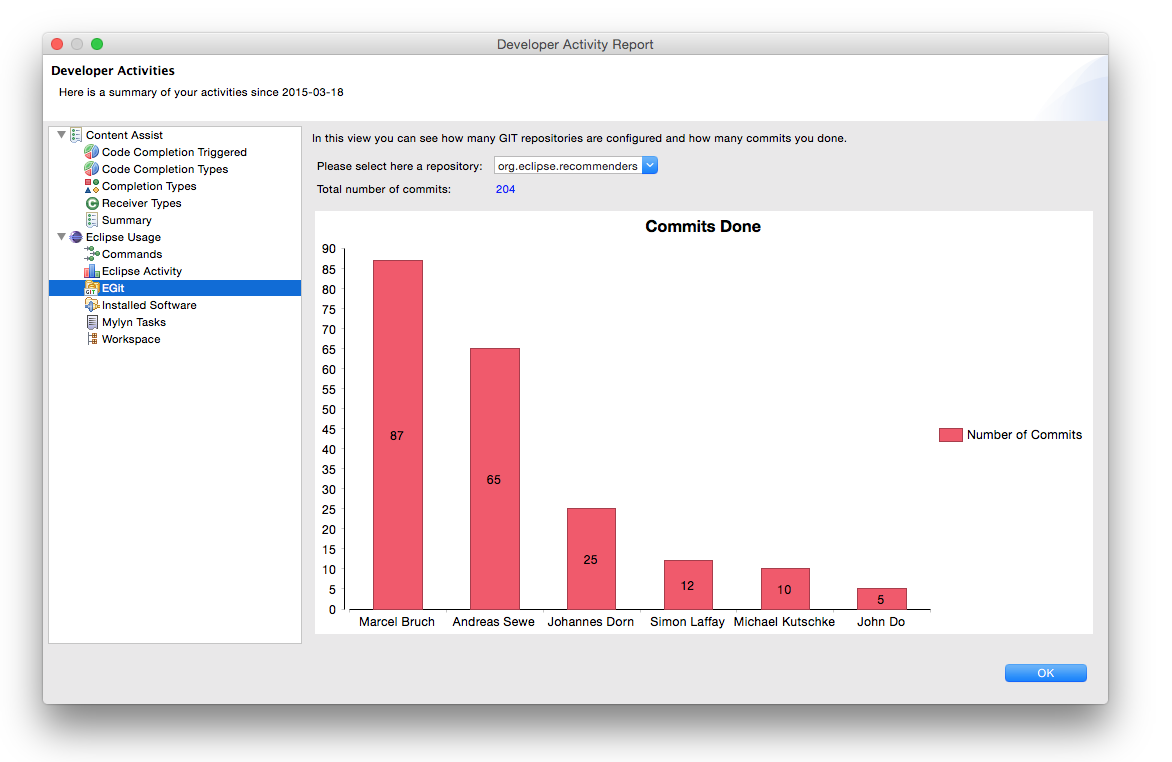The image size is (1172, 762).
Task: Click the OK button
Action: pyautogui.click(x=1045, y=673)
